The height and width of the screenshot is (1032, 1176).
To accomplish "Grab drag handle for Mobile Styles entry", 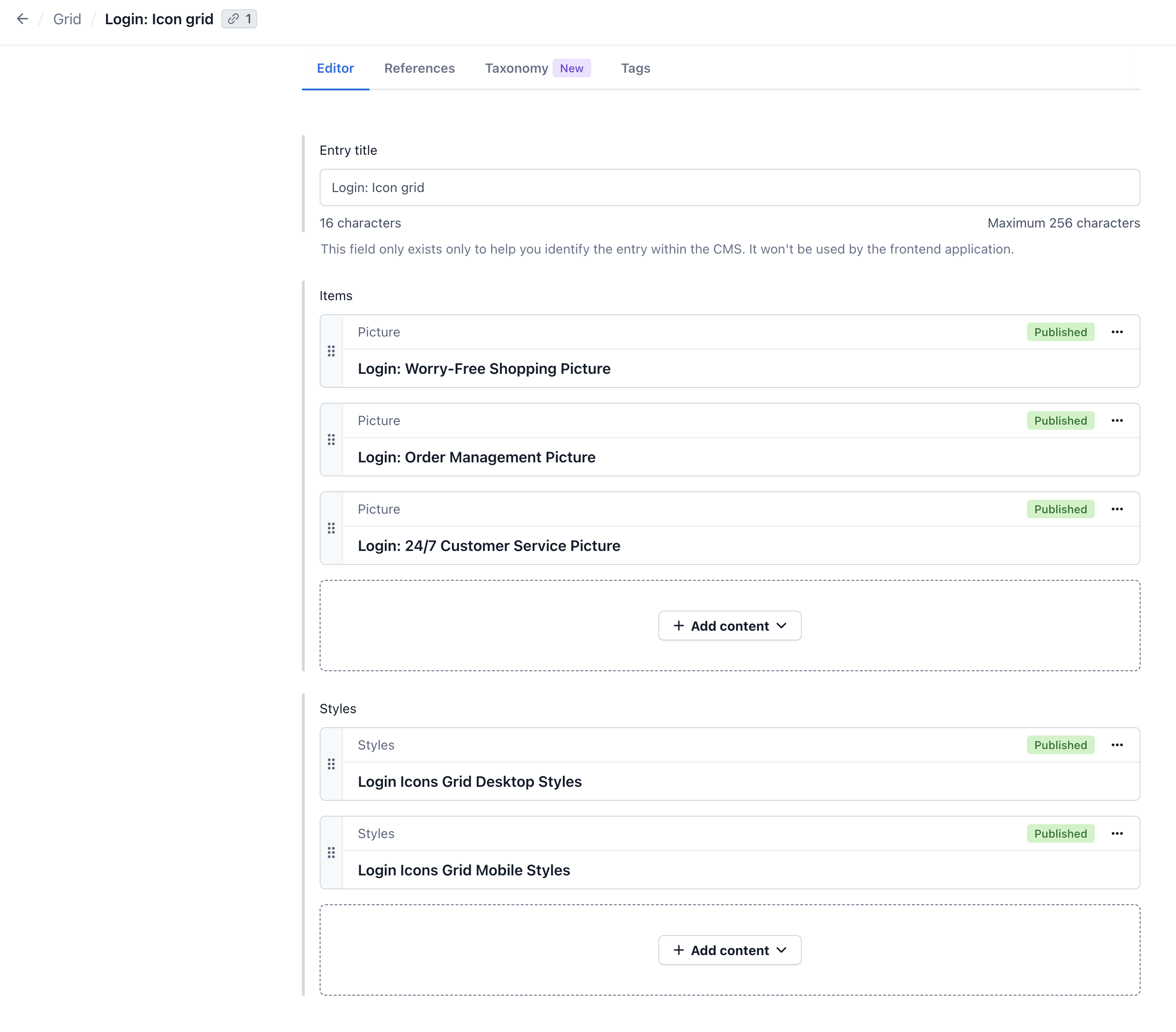I will [331, 853].
